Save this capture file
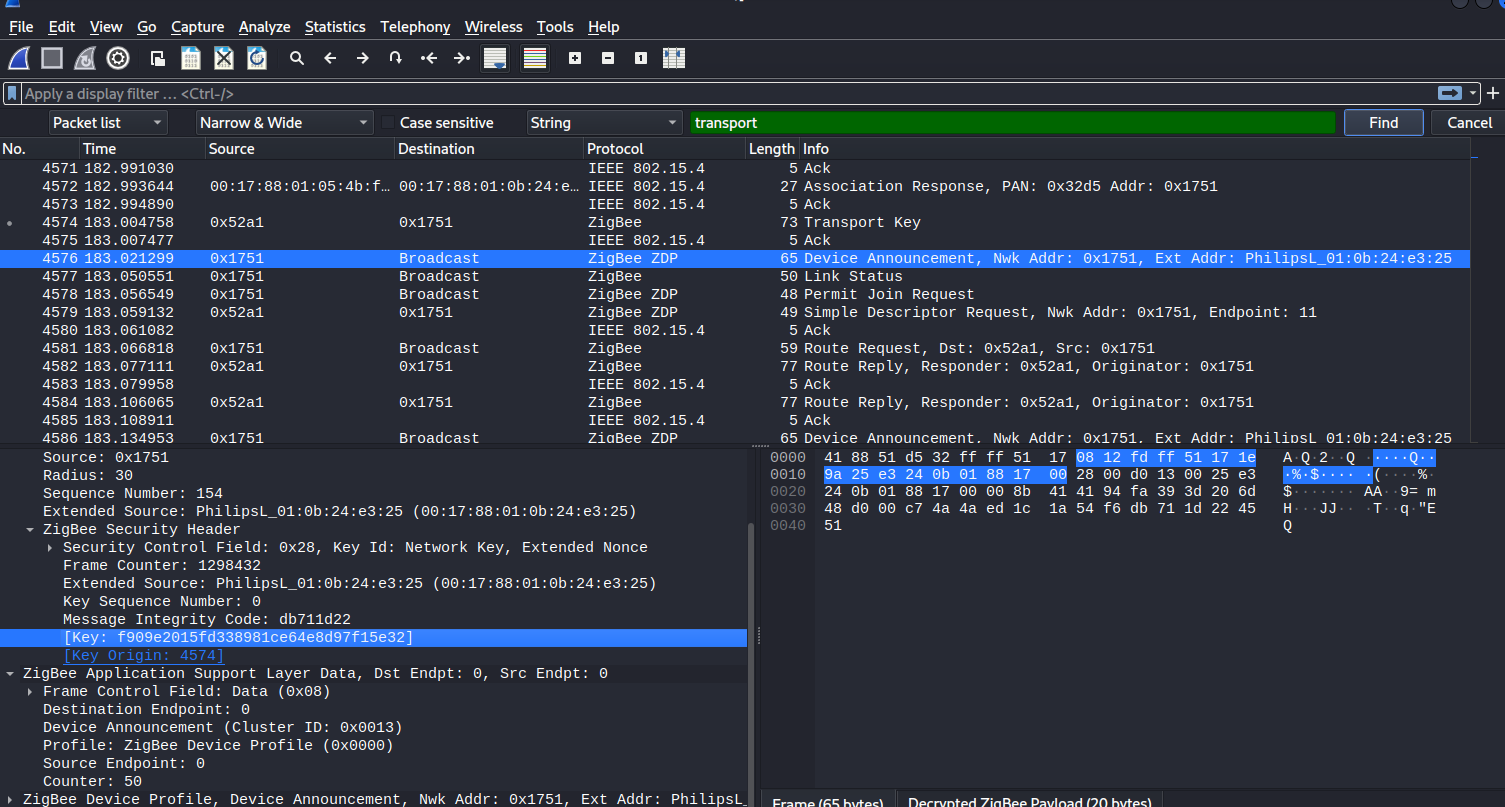 190,58
